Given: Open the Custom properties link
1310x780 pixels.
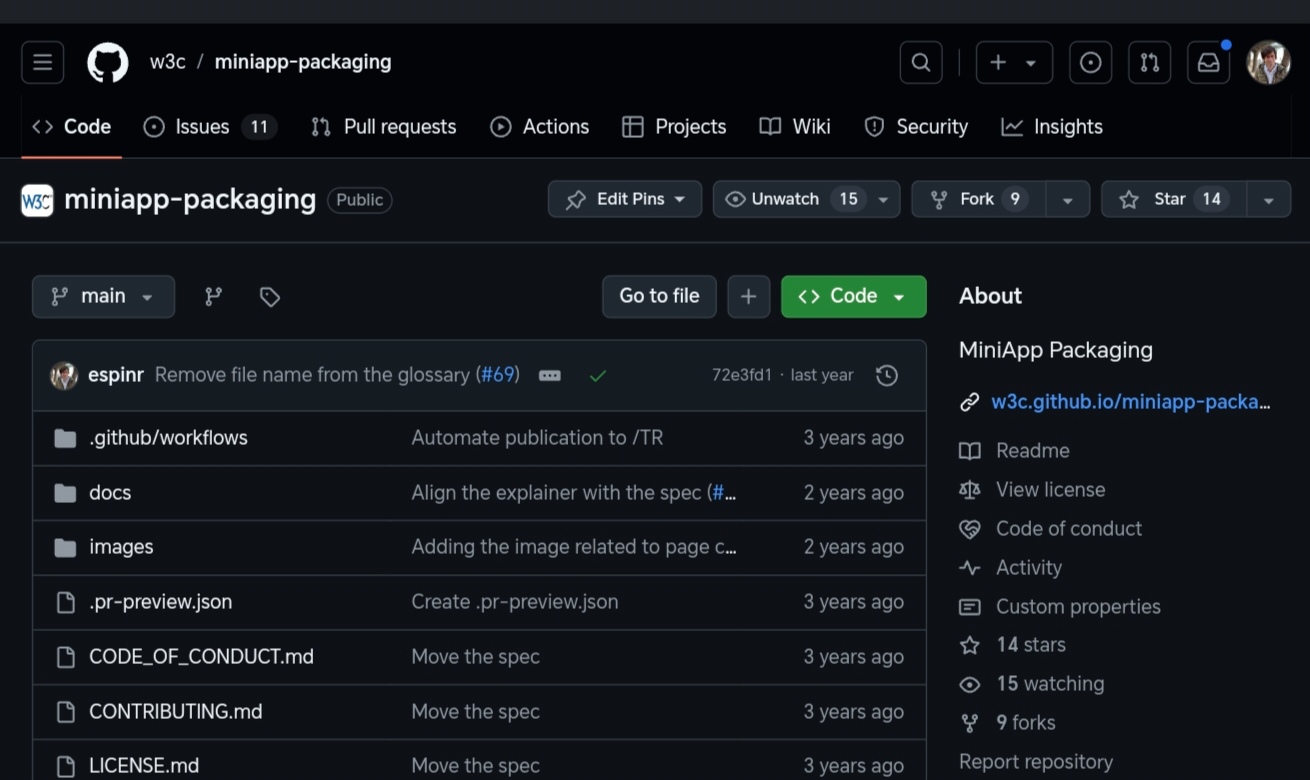Looking at the screenshot, I should click(1078, 607).
